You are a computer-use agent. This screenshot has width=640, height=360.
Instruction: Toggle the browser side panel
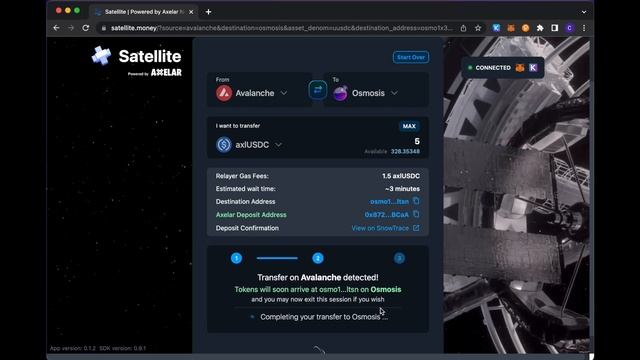[x=554, y=28]
